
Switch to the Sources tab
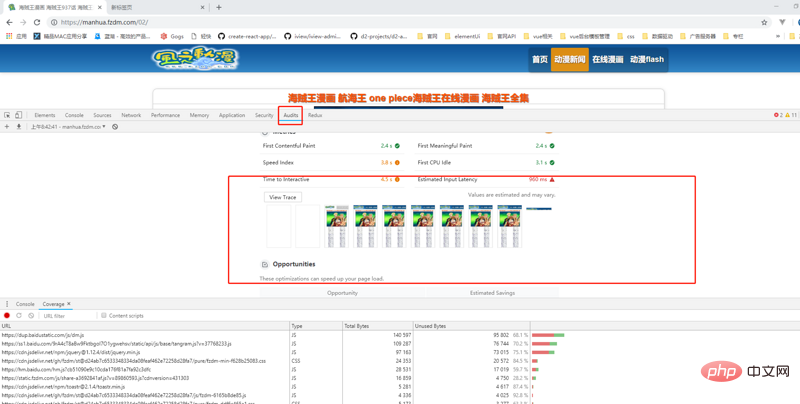click(x=103, y=115)
